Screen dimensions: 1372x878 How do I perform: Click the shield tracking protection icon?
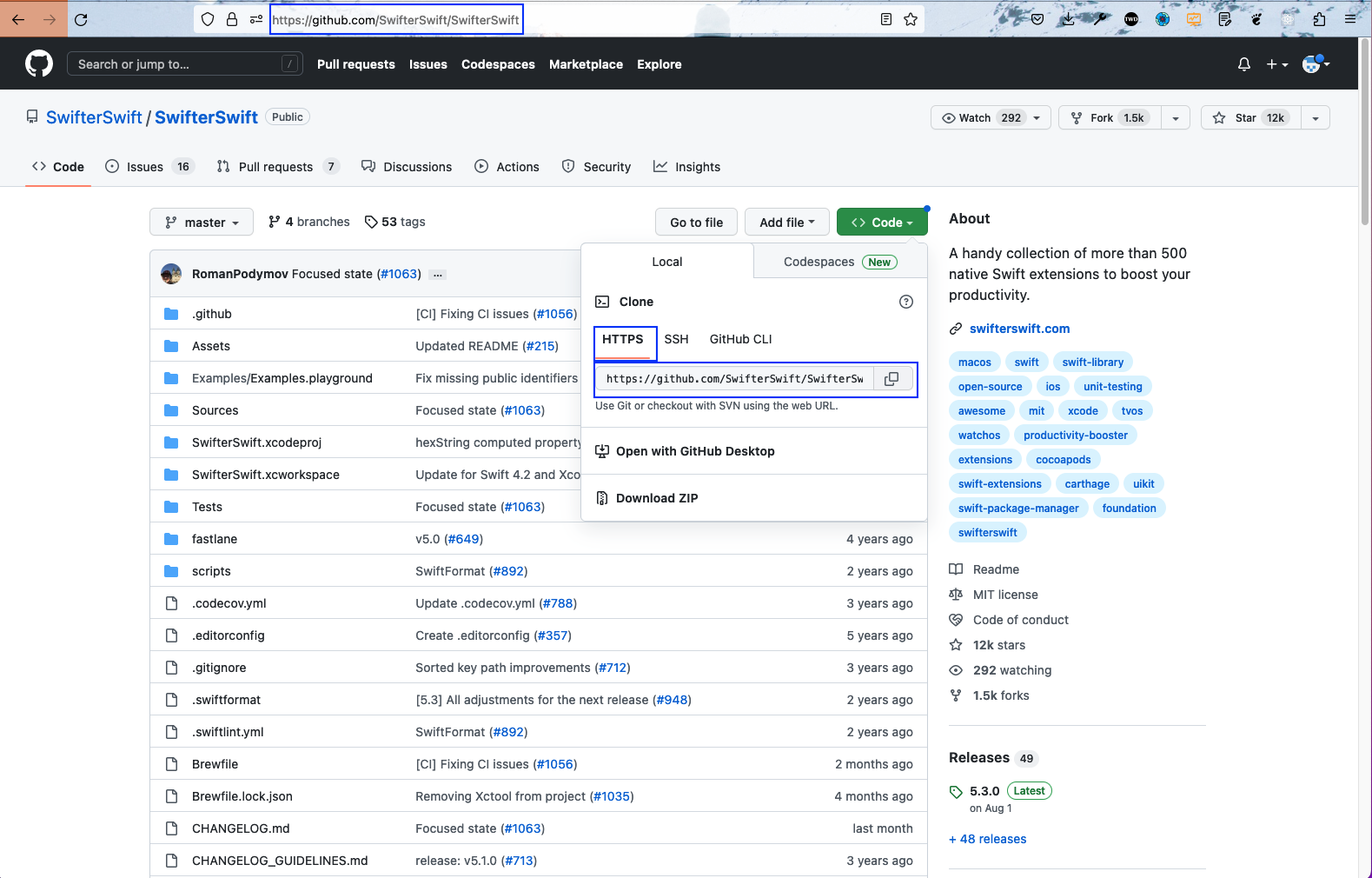pos(208,19)
